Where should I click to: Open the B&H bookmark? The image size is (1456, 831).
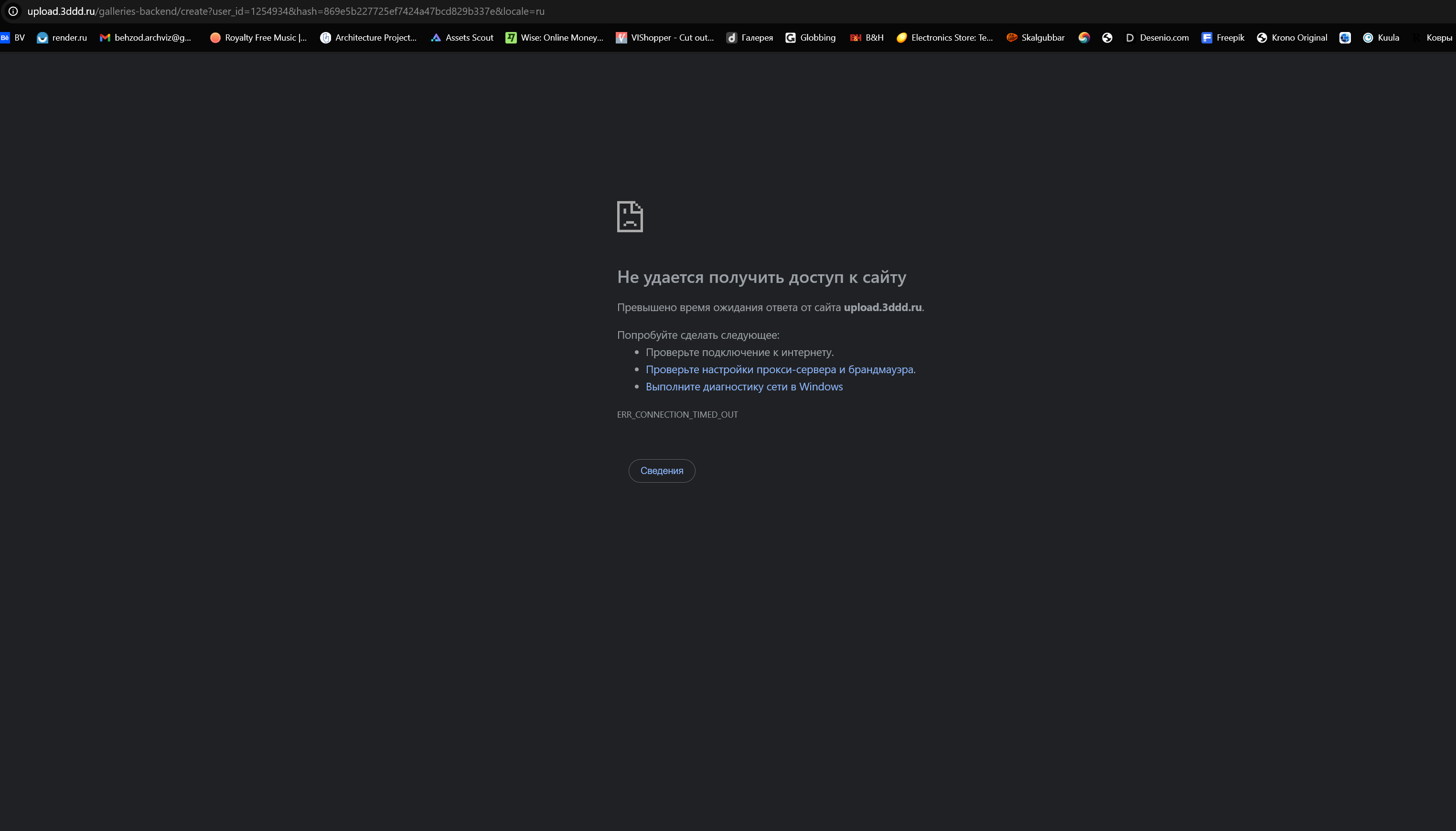867,38
